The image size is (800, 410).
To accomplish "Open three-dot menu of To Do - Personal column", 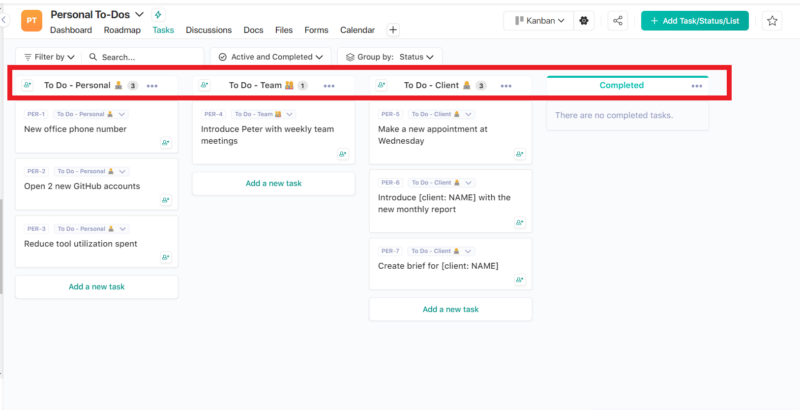I will [152, 86].
